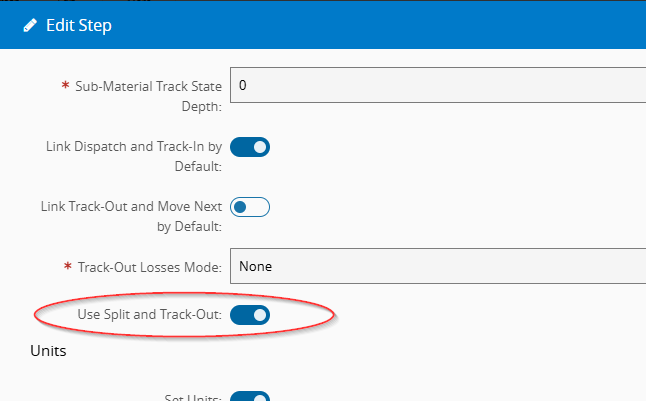Click the red asterisk beside Sub-Material

(65, 87)
